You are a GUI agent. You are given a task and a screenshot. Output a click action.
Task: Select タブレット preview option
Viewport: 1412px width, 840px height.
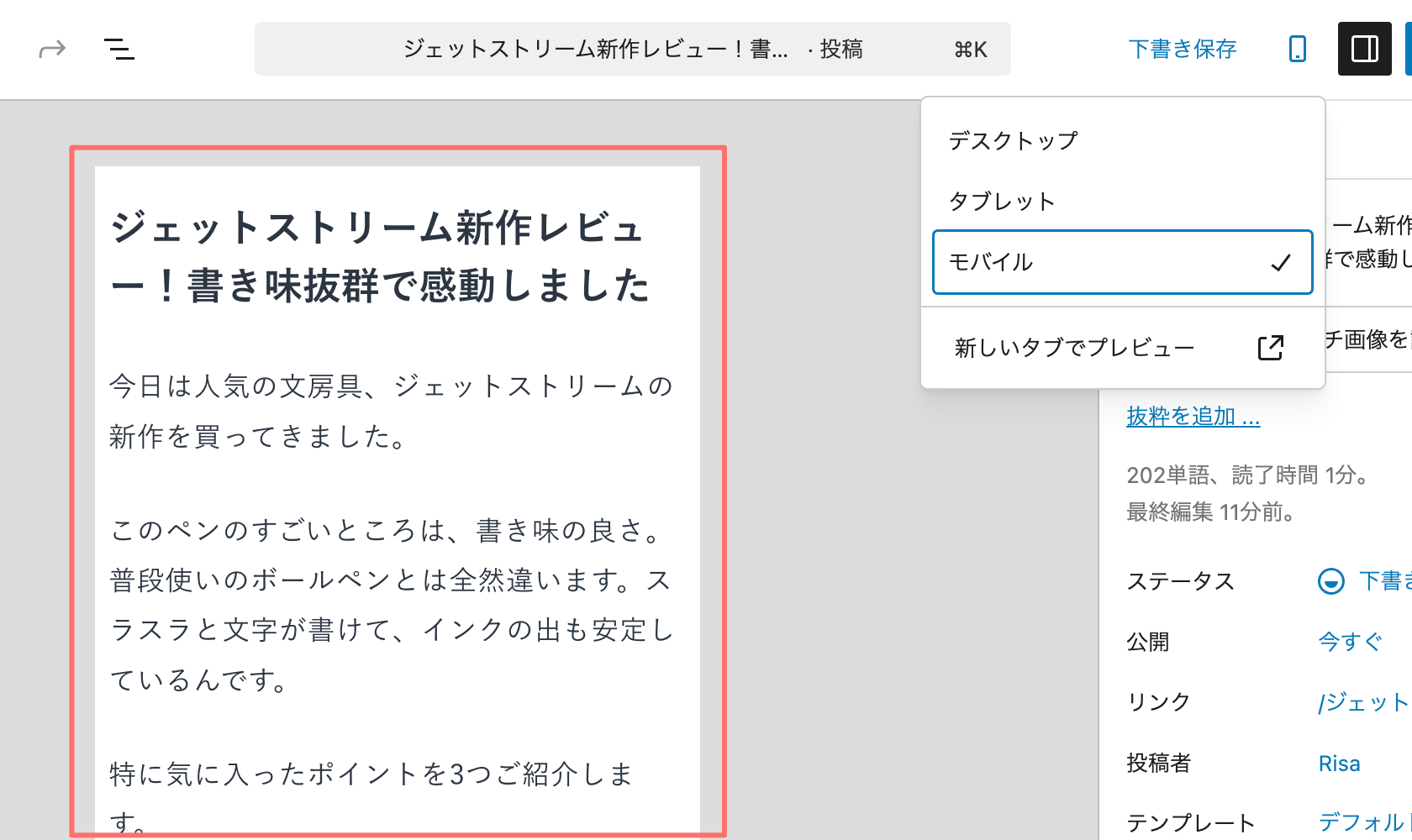(1123, 202)
